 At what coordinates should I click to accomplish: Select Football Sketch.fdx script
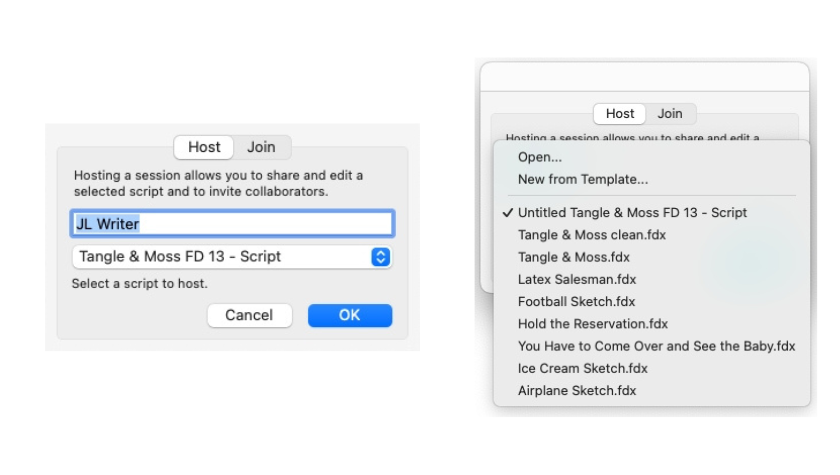(x=576, y=301)
